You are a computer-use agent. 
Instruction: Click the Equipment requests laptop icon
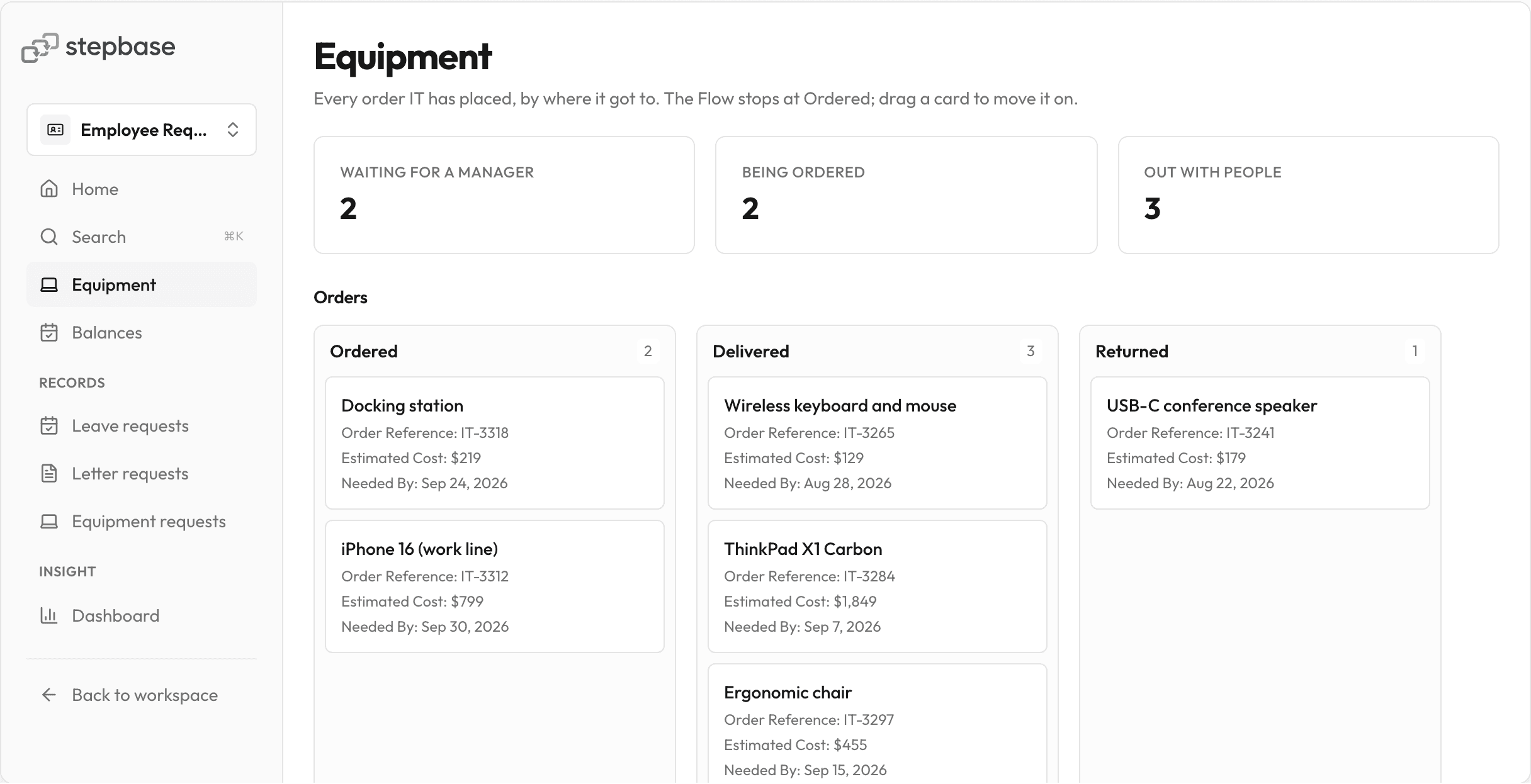pyautogui.click(x=49, y=521)
